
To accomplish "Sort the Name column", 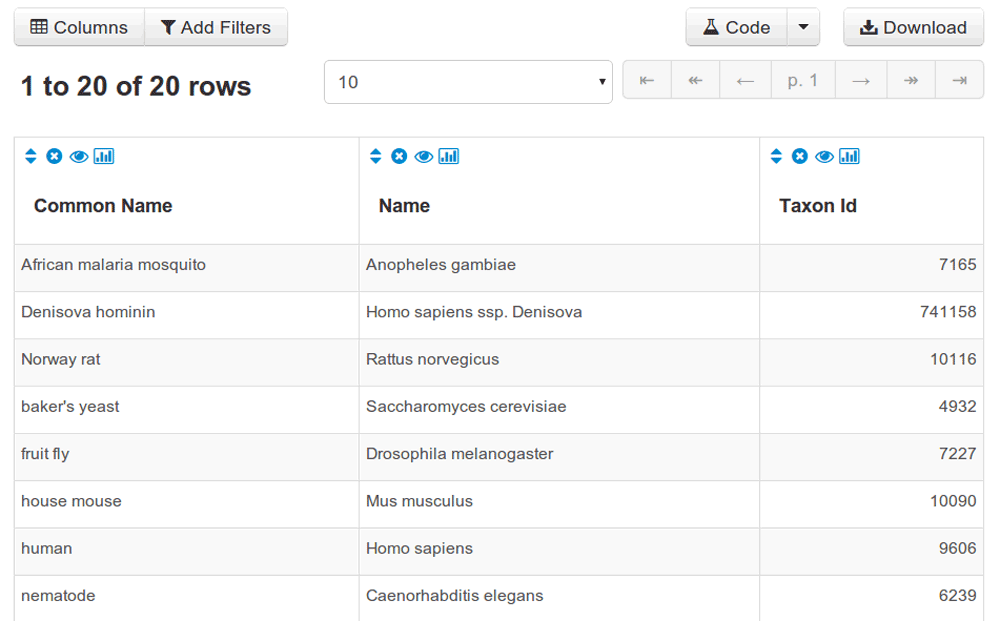I will pyautogui.click(x=375, y=156).
